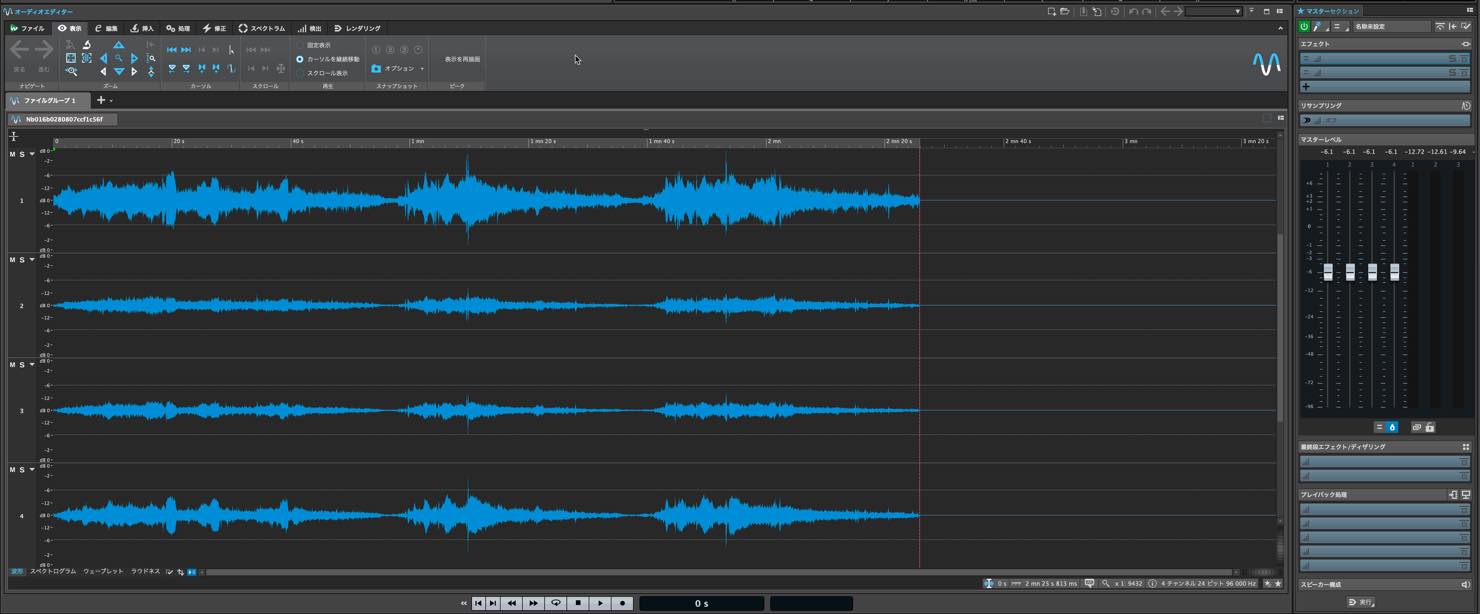Adjust the second master level fader

tap(1350, 271)
